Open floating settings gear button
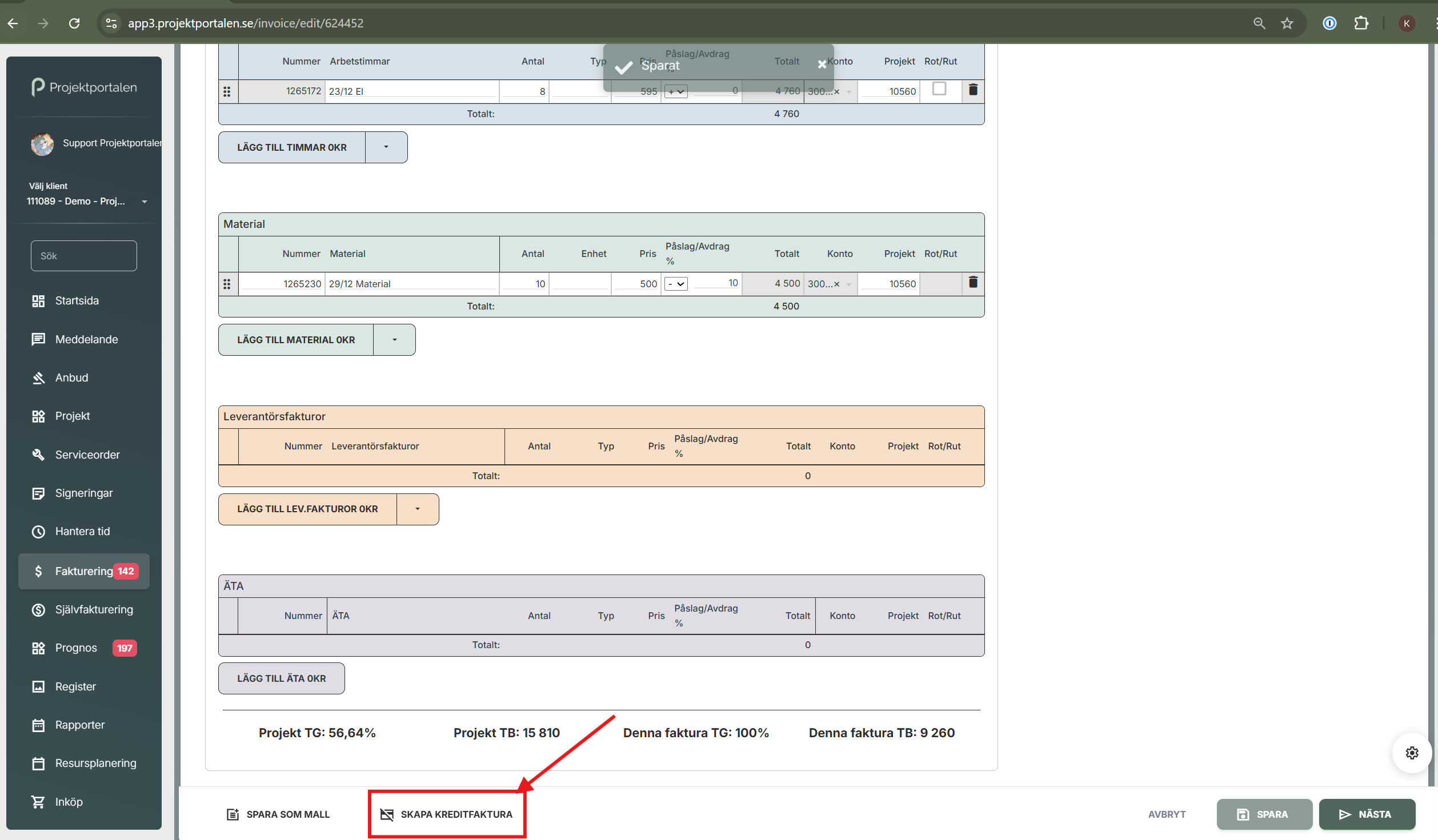Viewport: 1438px width, 840px height. click(x=1412, y=753)
